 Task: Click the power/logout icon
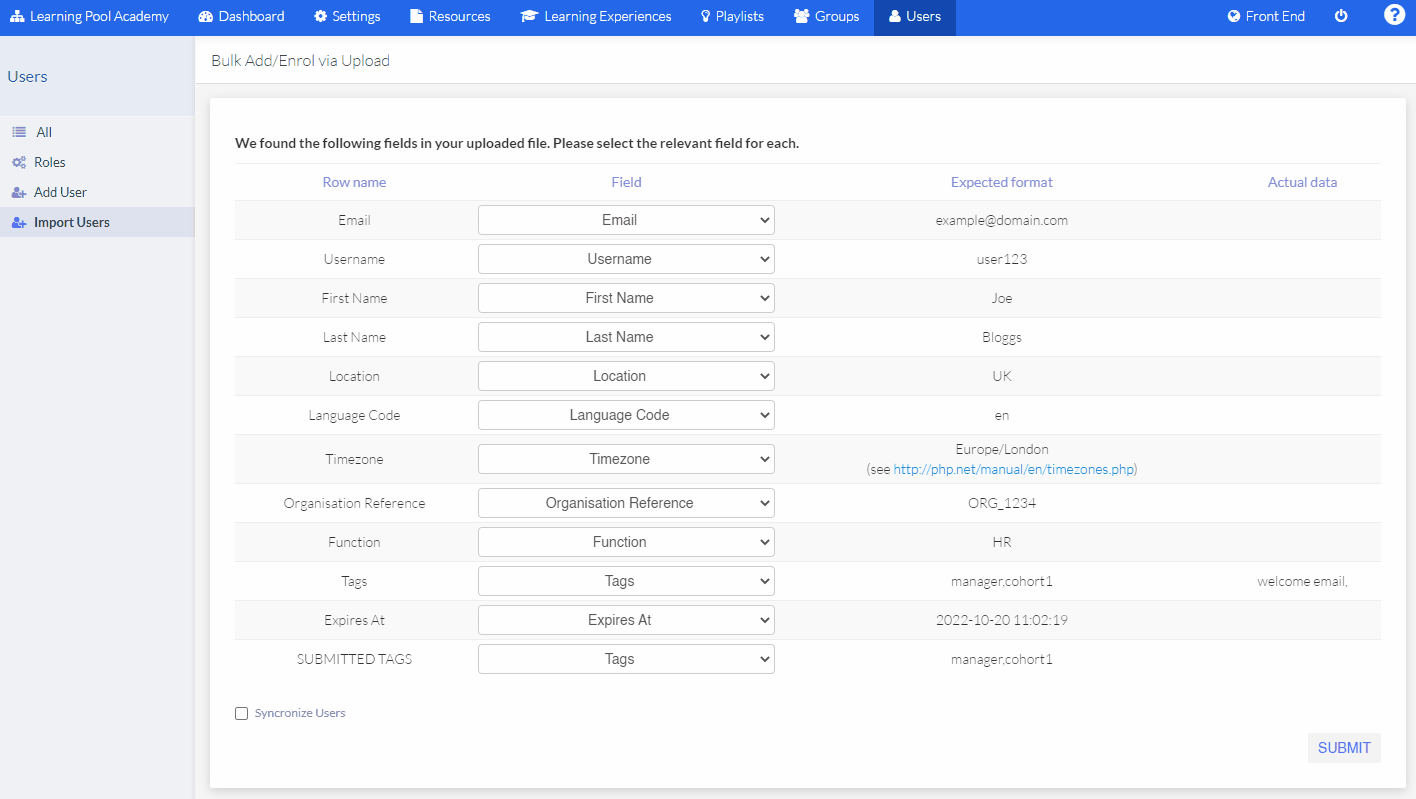pos(1341,15)
